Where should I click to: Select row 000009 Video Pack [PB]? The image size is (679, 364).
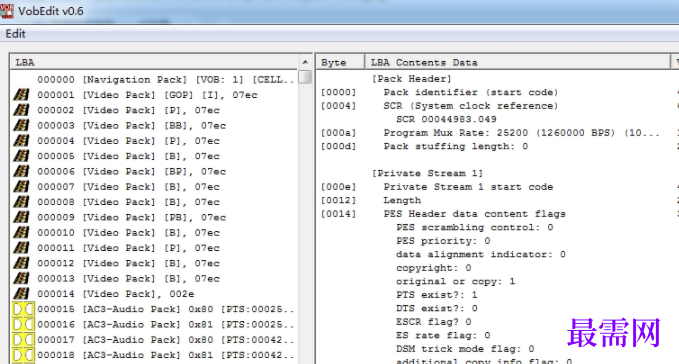[132, 217]
